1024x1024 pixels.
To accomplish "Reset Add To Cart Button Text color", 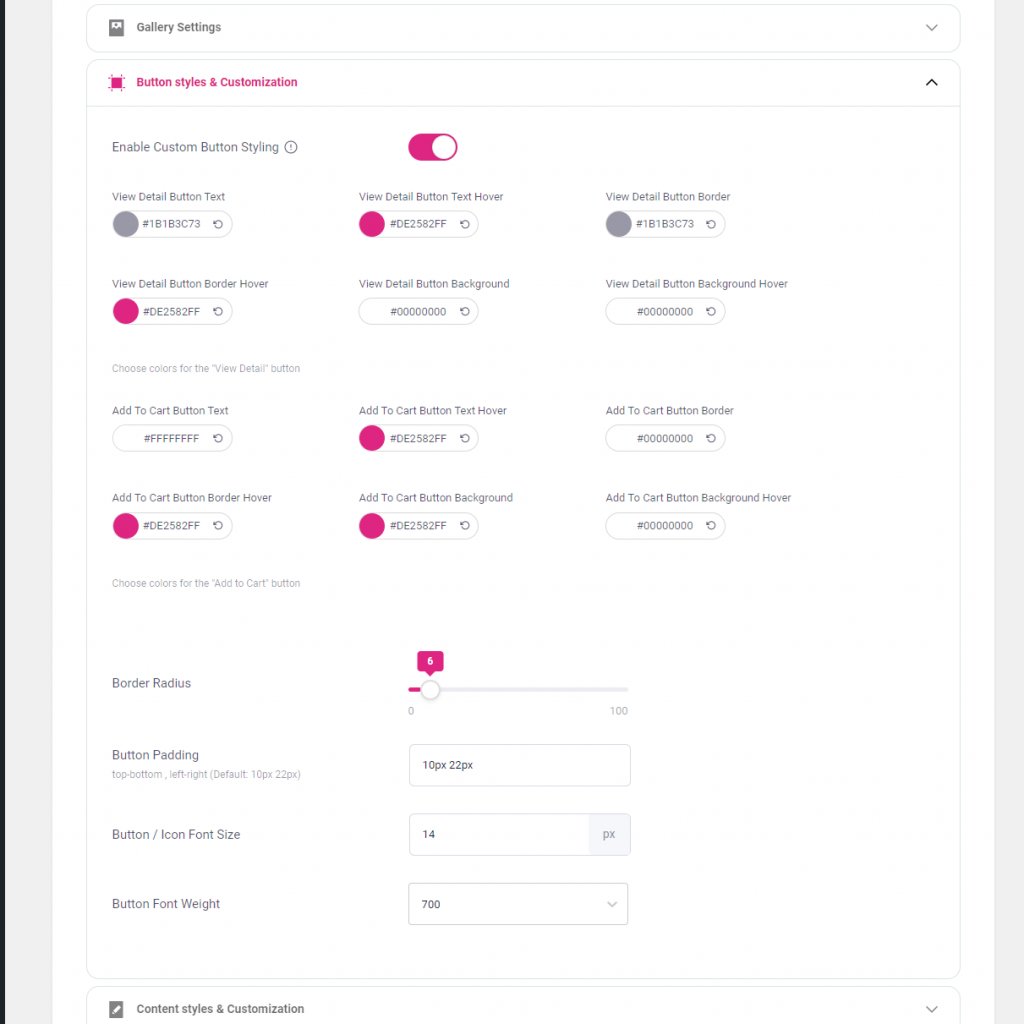I will pyautogui.click(x=218, y=438).
